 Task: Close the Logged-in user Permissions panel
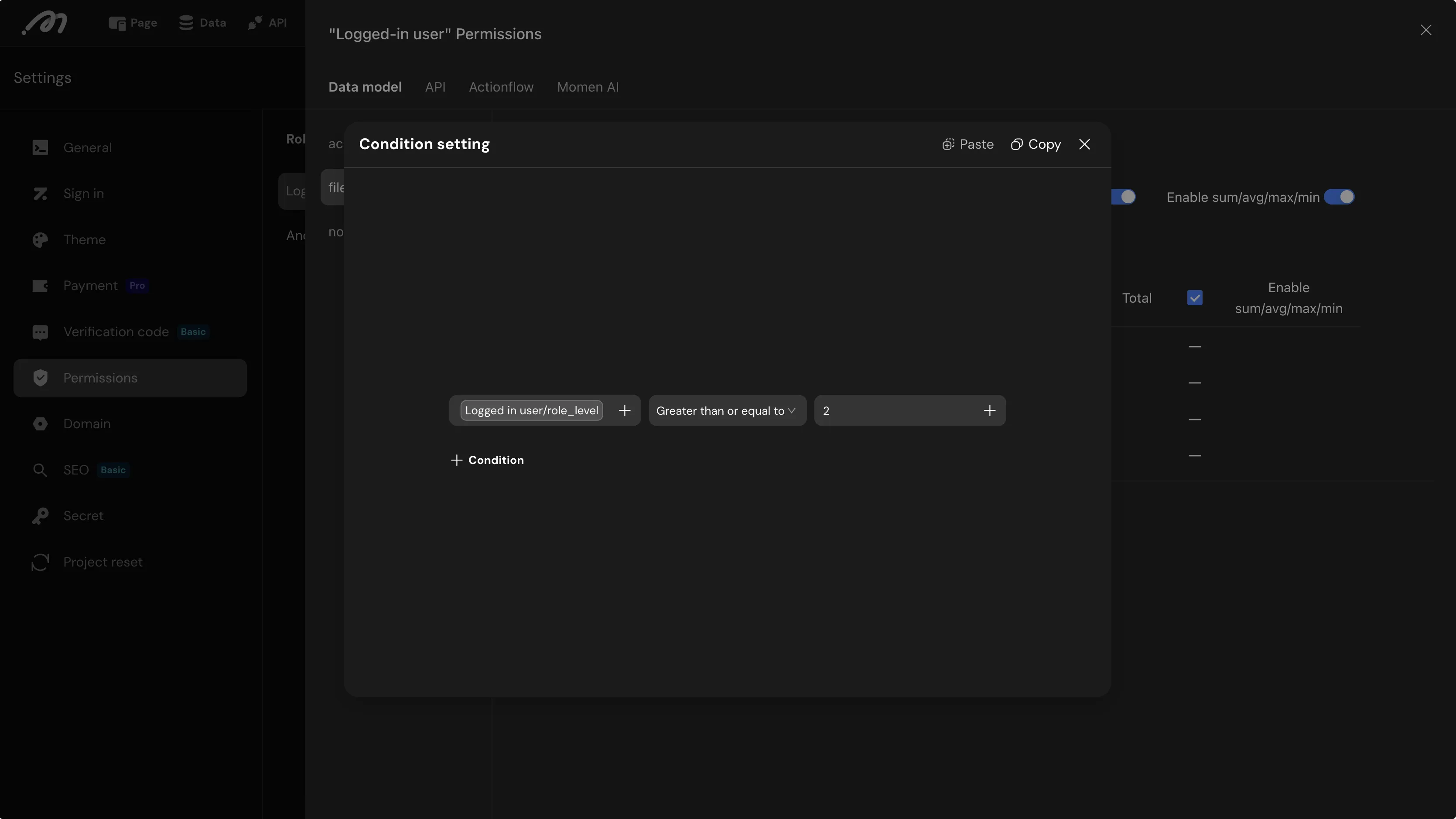(1426, 30)
